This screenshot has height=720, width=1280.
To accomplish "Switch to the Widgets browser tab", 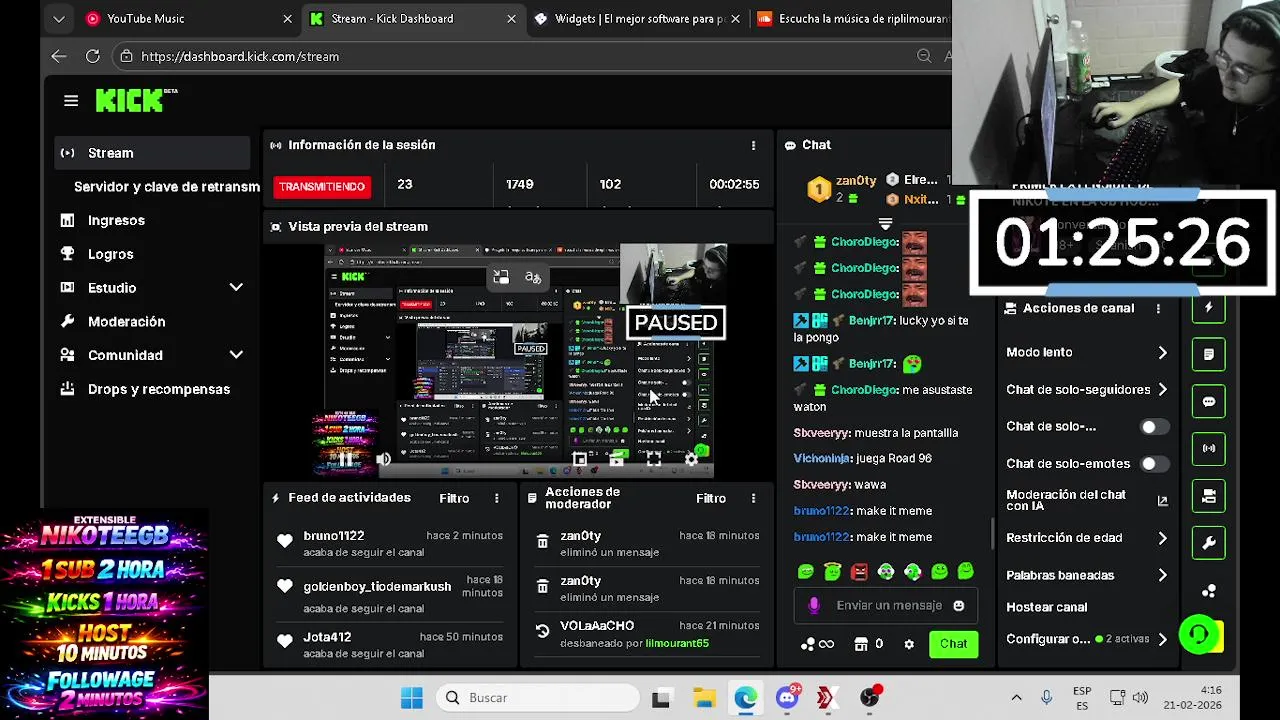I will point(637,18).
